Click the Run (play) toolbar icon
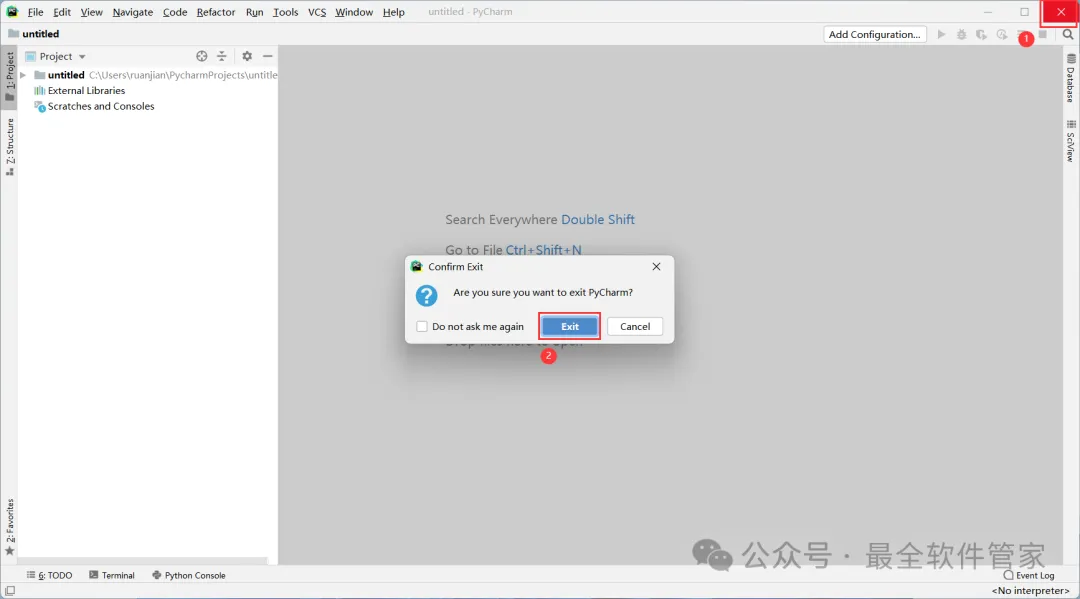This screenshot has height=599, width=1080. click(941, 34)
